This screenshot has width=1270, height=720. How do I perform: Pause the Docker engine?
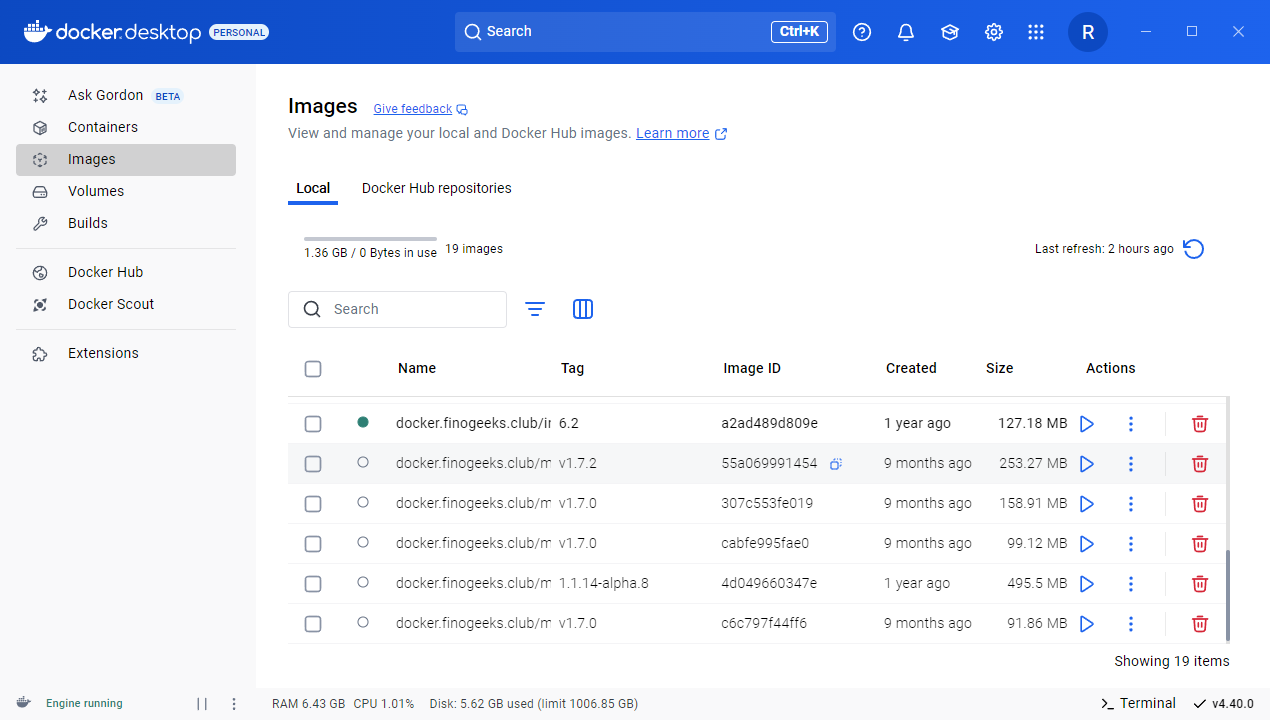(202, 703)
